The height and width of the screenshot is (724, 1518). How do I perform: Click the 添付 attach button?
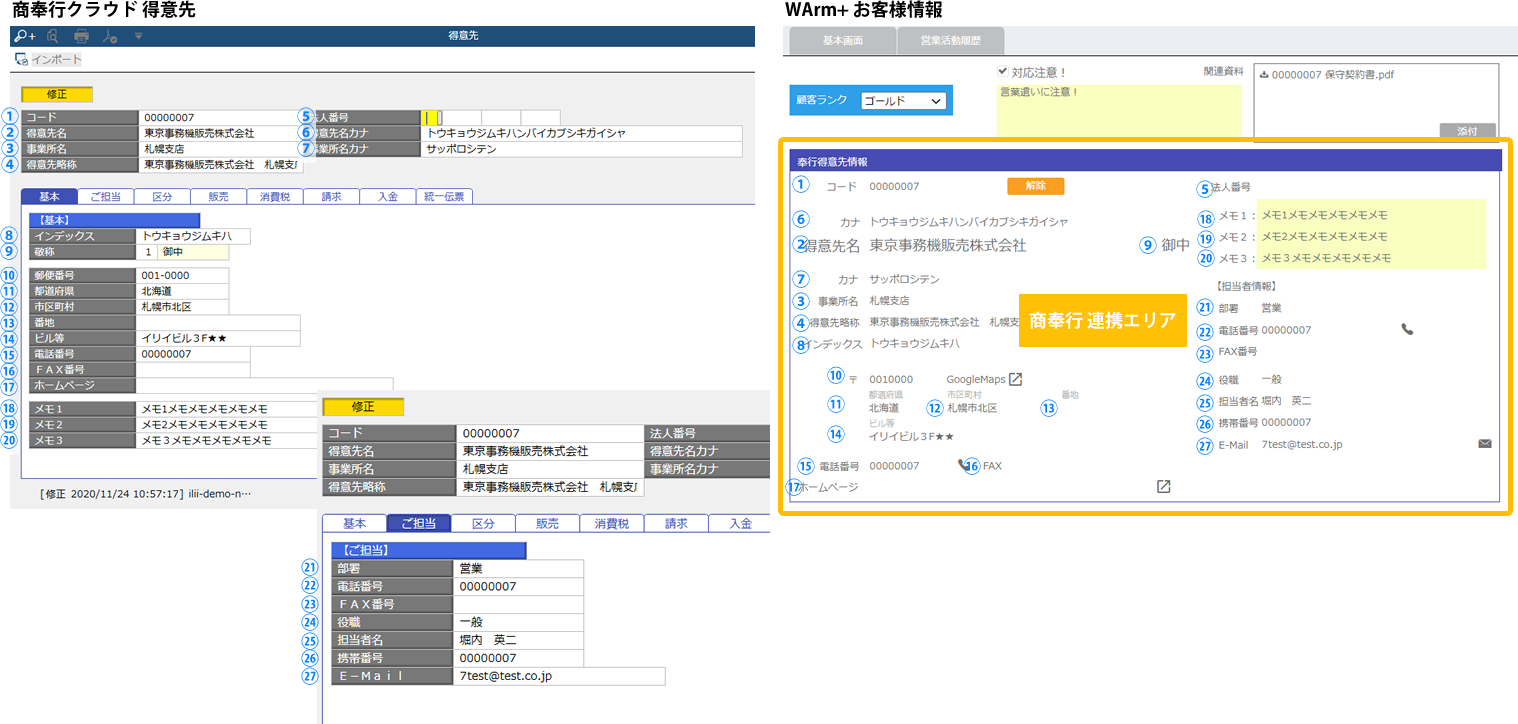click(1468, 130)
